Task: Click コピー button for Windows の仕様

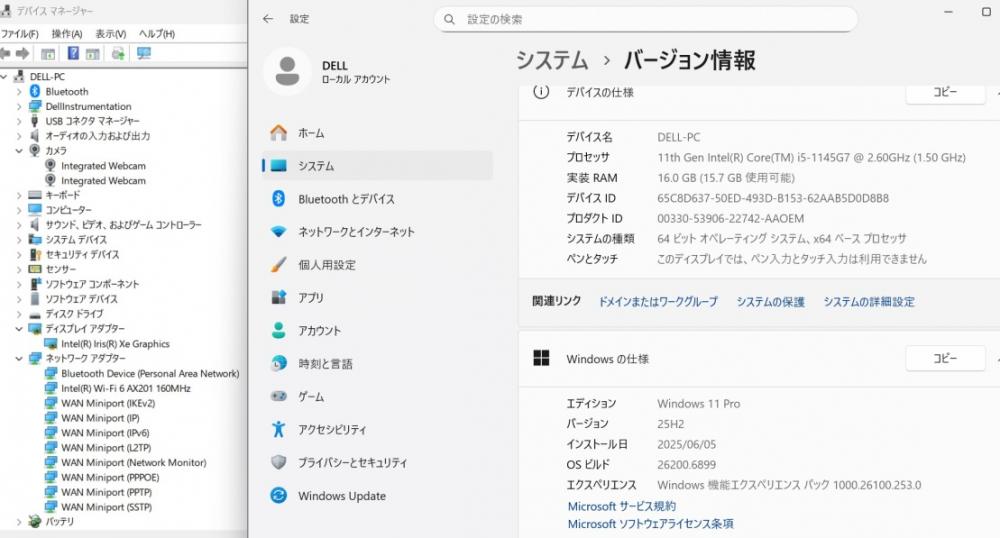Action: click(945, 359)
